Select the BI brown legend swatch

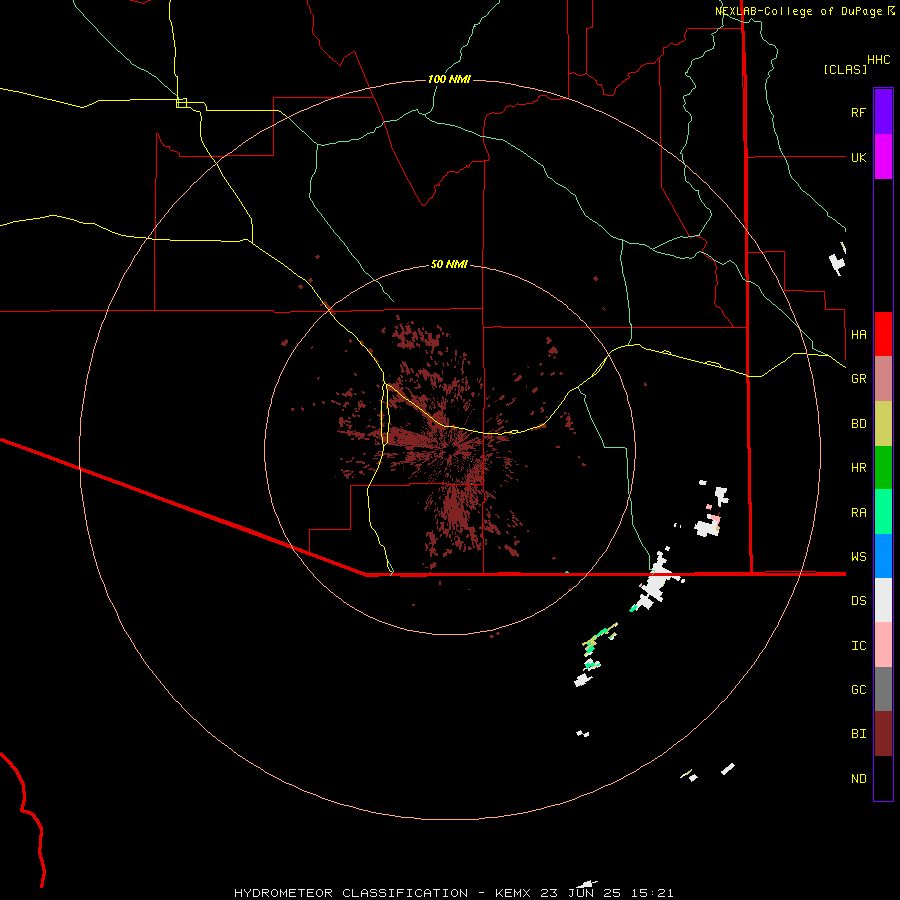point(883,734)
